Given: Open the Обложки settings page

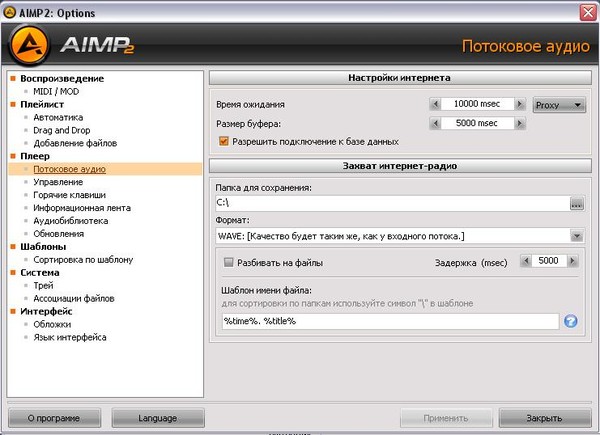Looking at the screenshot, I should 52,324.
